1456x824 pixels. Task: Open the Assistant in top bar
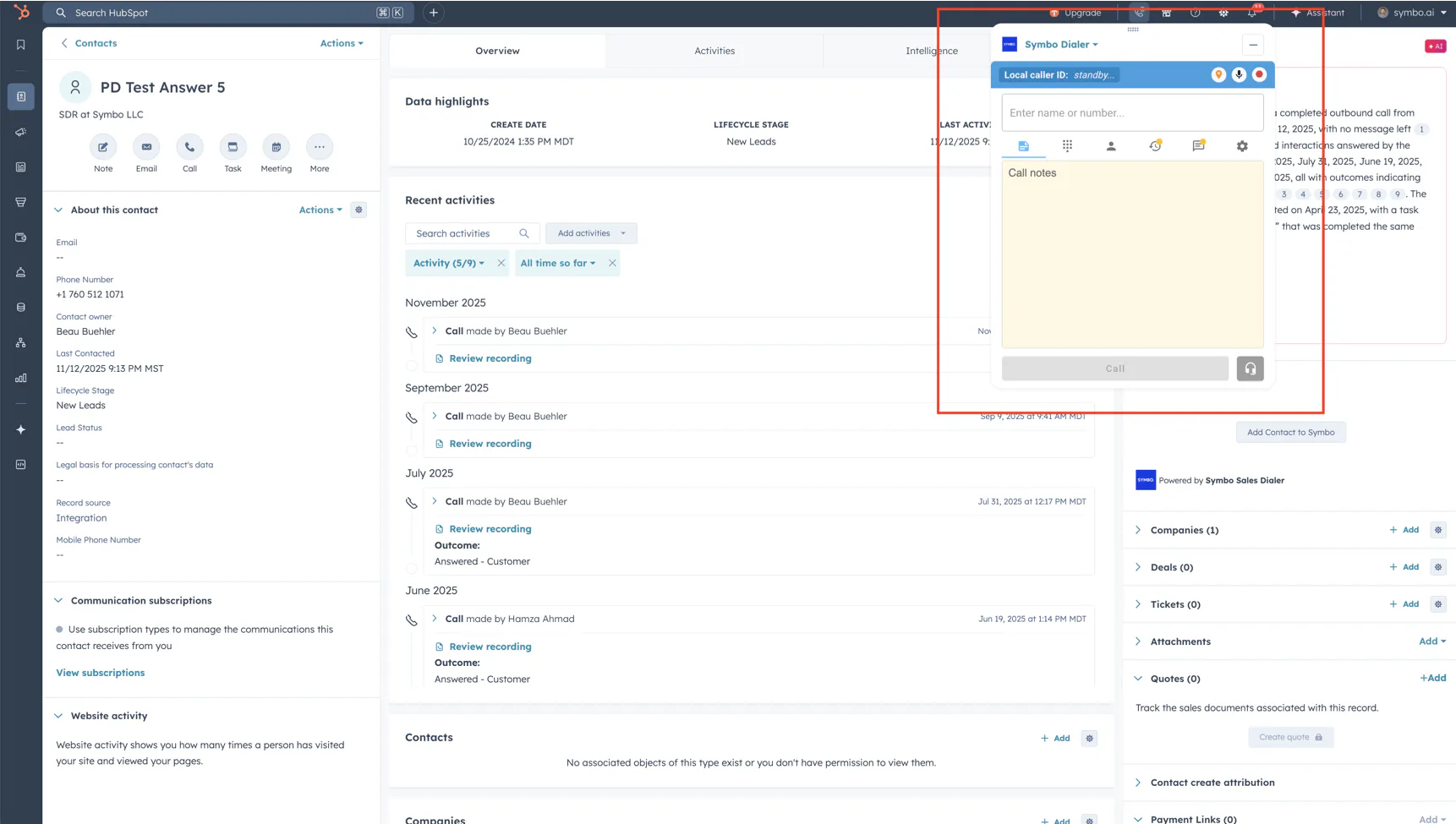1317,13
